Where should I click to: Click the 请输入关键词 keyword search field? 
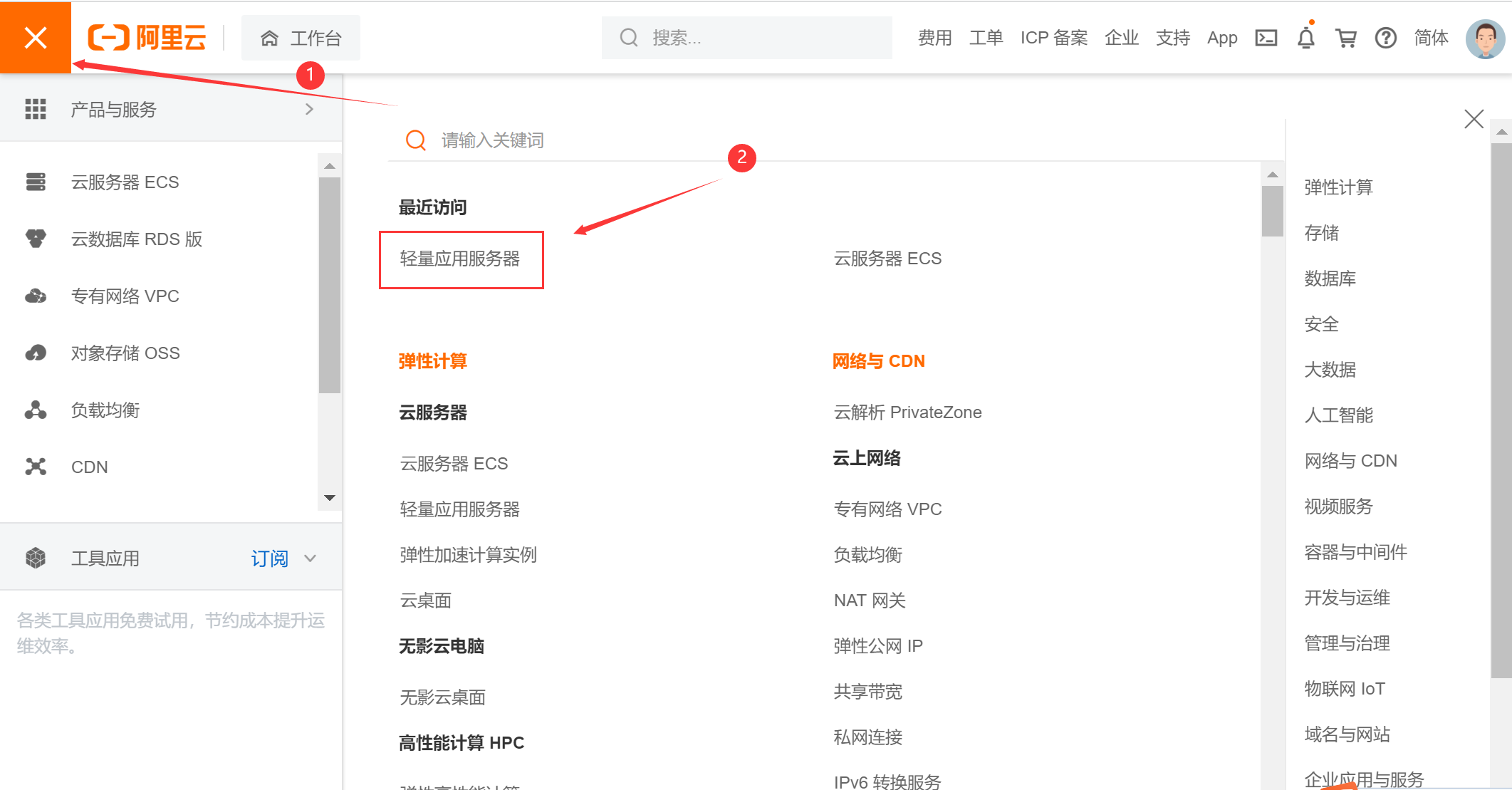click(x=835, y=140)
